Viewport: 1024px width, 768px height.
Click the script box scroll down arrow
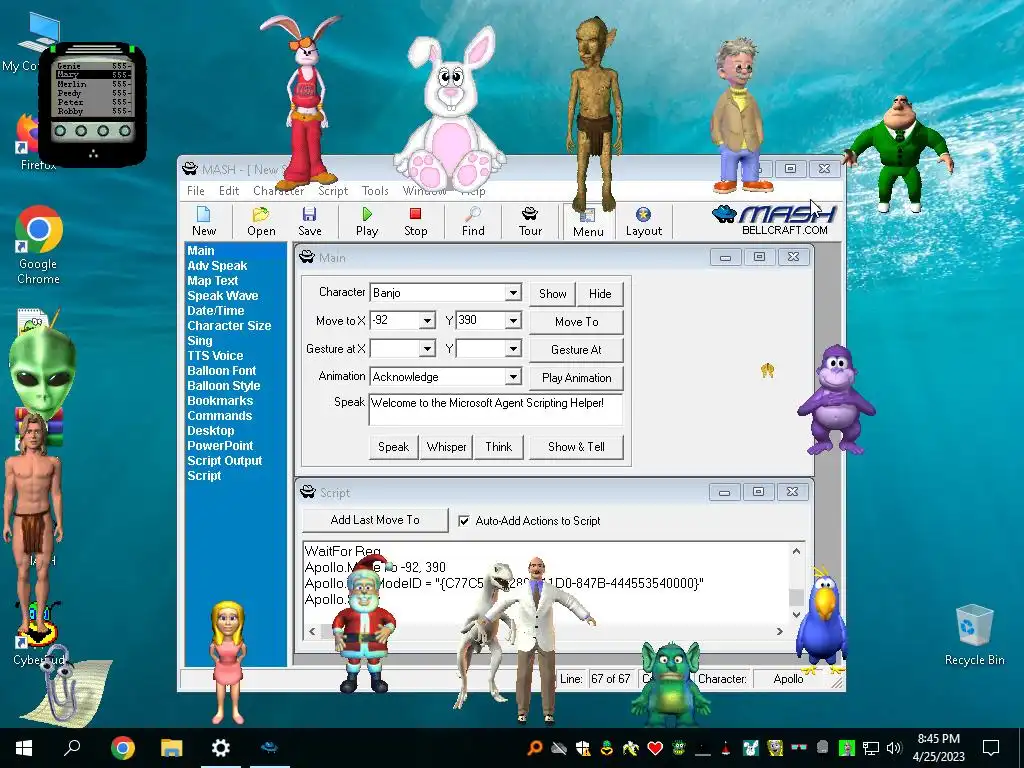[x=796, y=615]
